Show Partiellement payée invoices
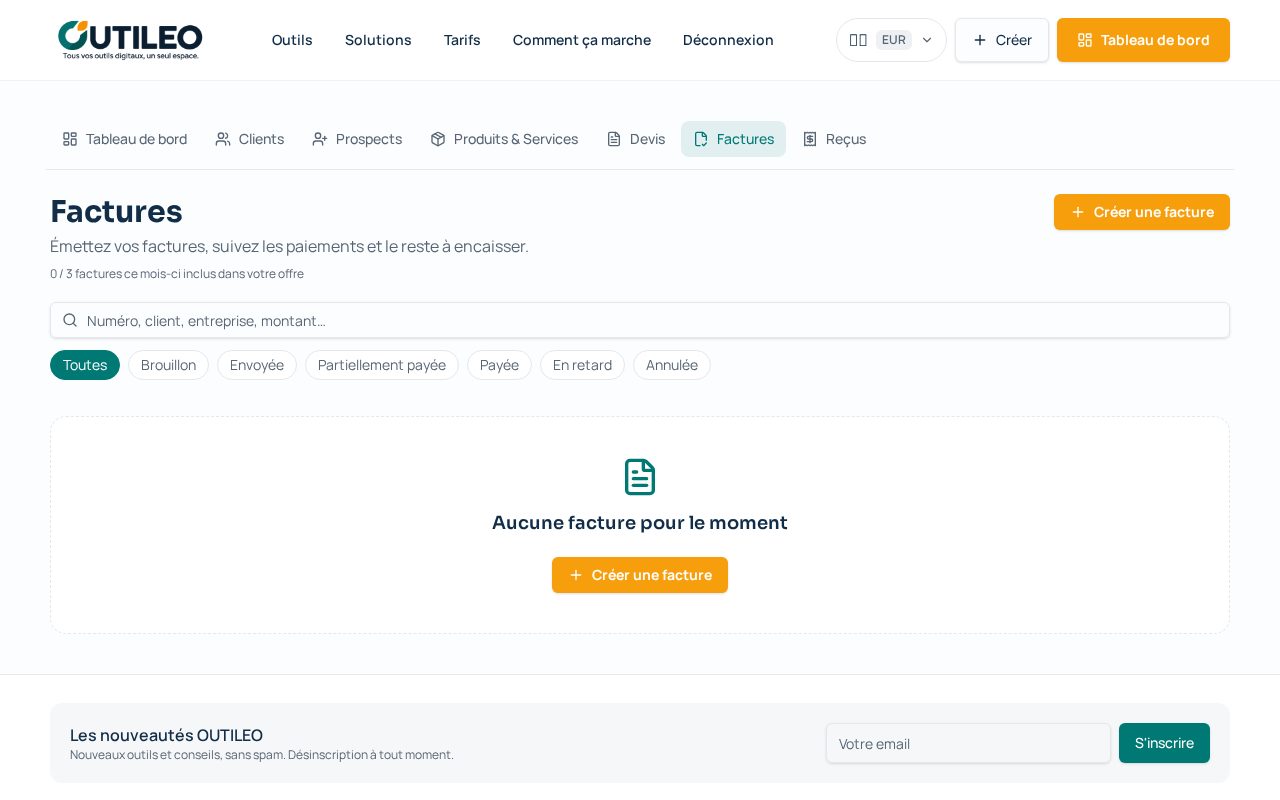The image size is (1280, 800). 382,365
